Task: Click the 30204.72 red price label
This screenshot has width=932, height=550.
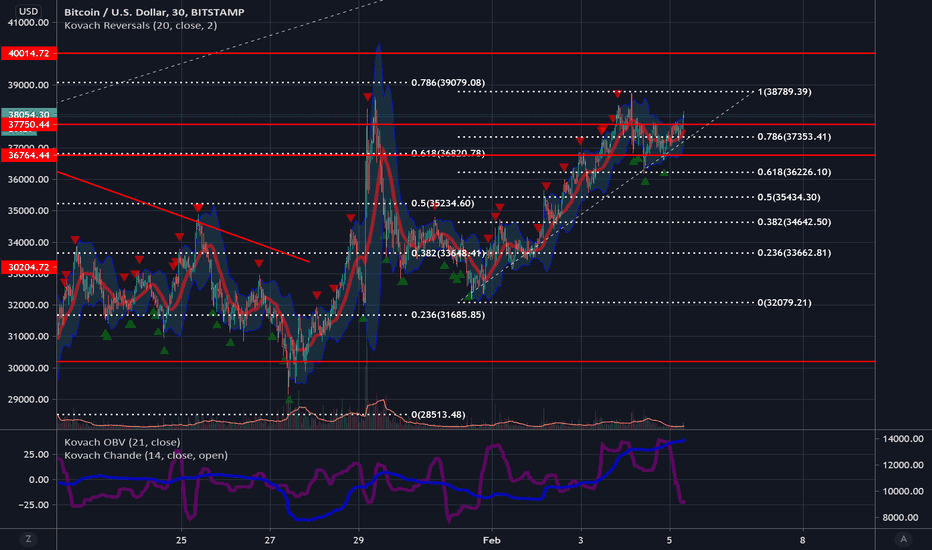Action: pos(29,267)
